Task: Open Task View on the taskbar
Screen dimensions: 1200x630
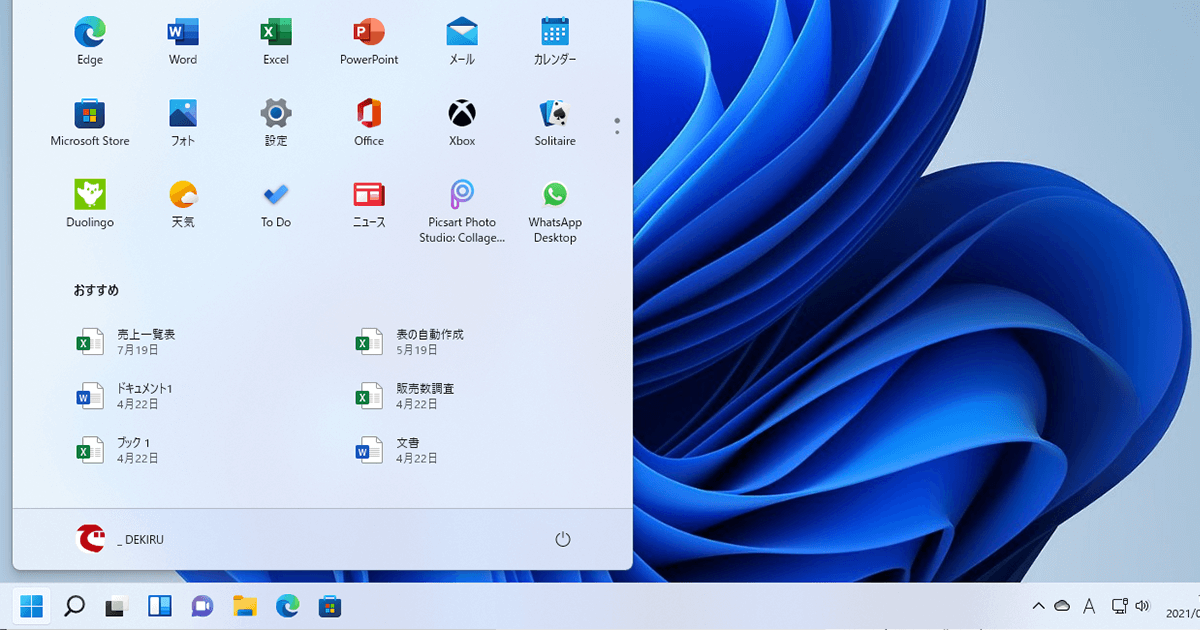Action: 117,606
